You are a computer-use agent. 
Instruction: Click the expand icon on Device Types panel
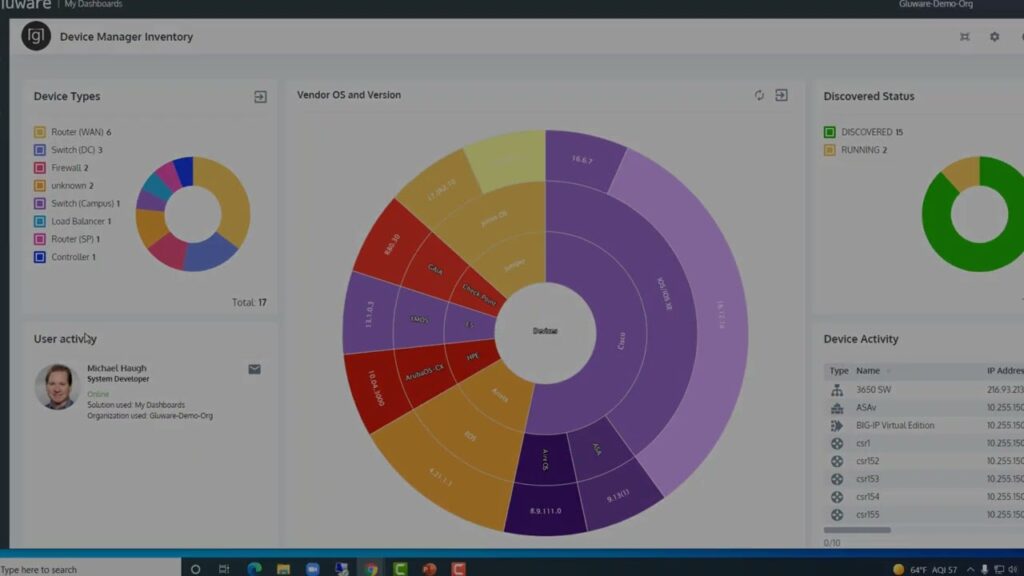point(261,96)
